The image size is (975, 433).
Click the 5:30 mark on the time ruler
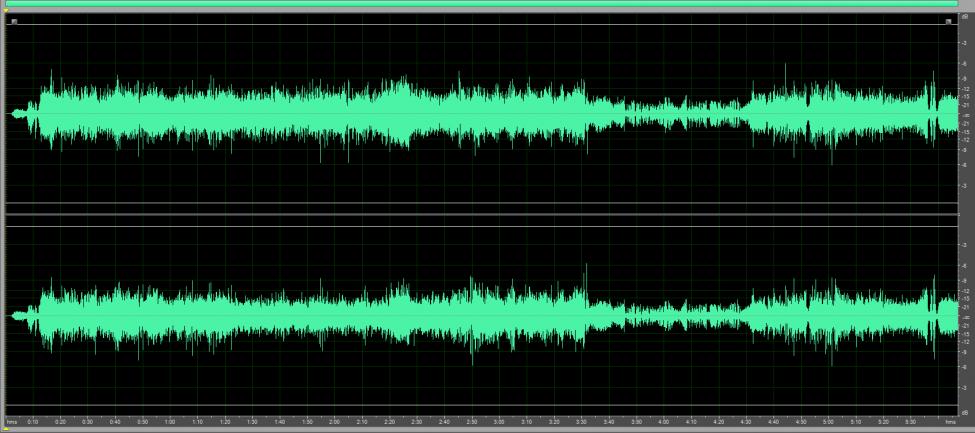click(x=910, y=422)
